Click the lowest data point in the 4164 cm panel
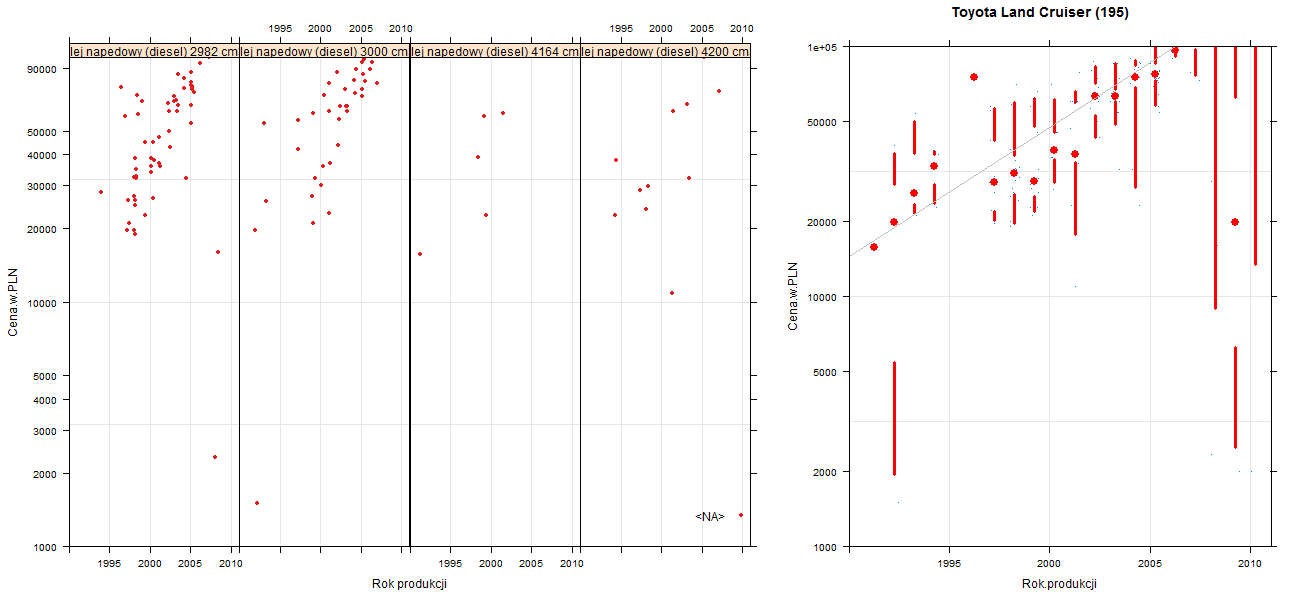 (420, 254)
